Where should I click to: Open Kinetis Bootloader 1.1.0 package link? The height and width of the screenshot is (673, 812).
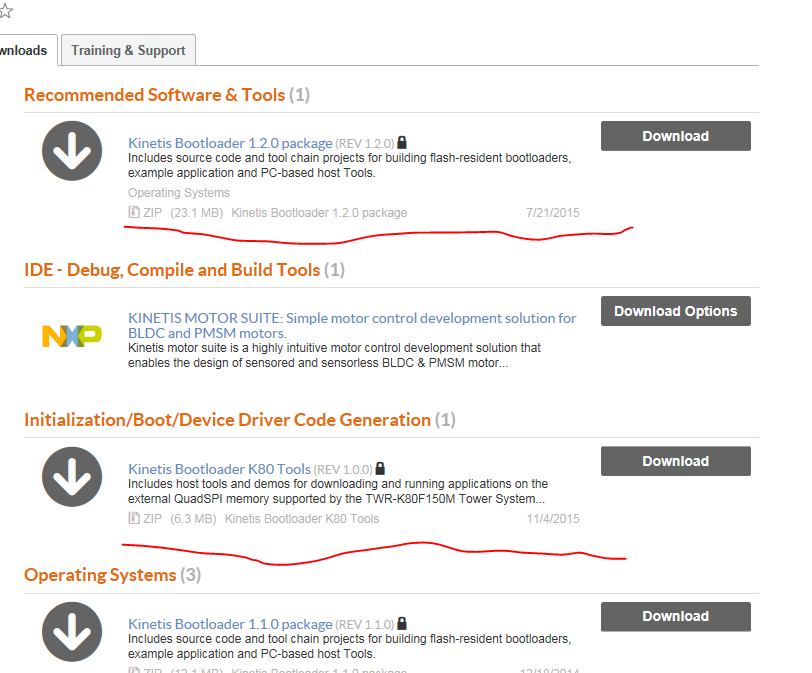point(230,624)
